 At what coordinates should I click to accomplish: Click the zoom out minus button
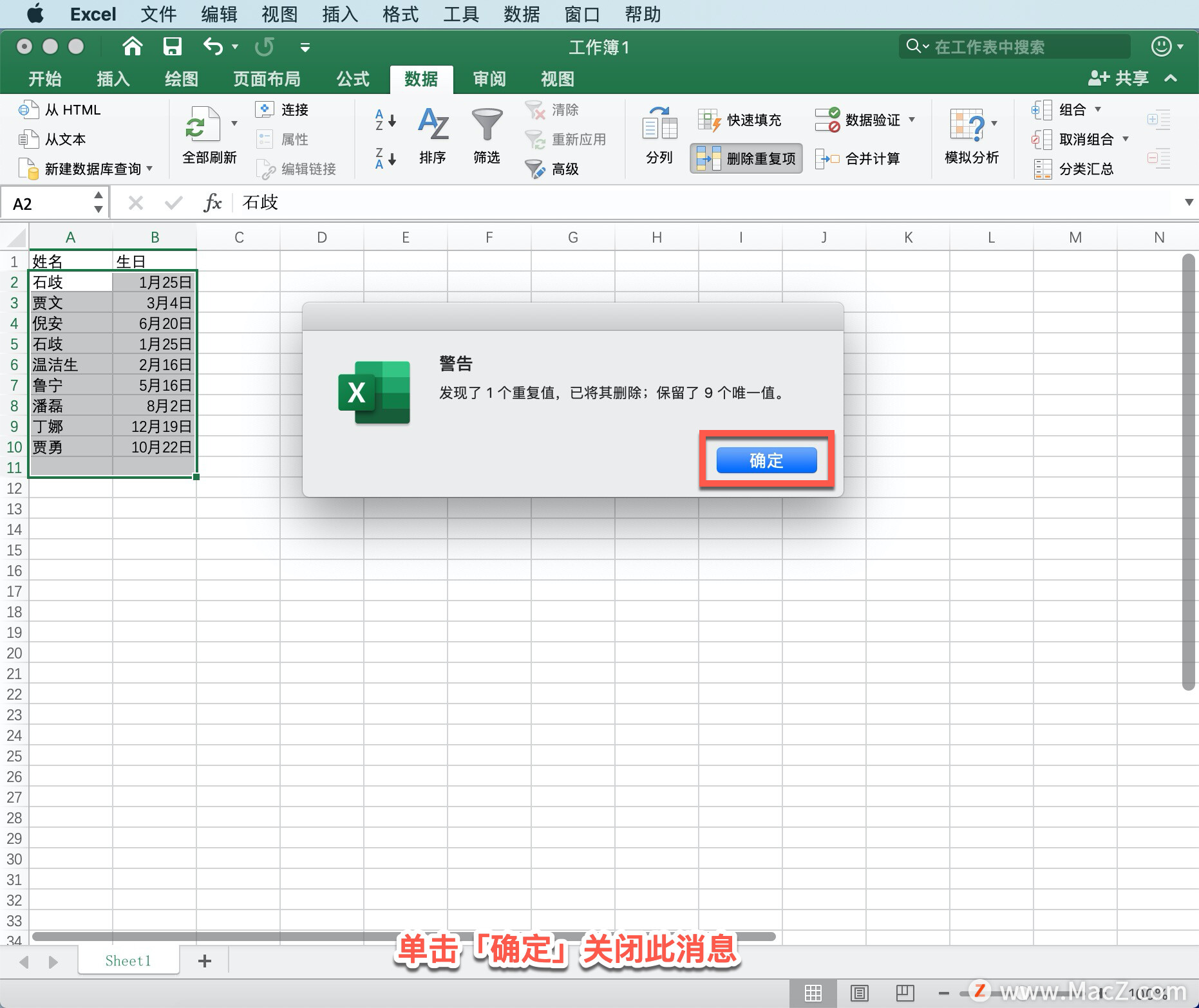[x=944, y=993]
